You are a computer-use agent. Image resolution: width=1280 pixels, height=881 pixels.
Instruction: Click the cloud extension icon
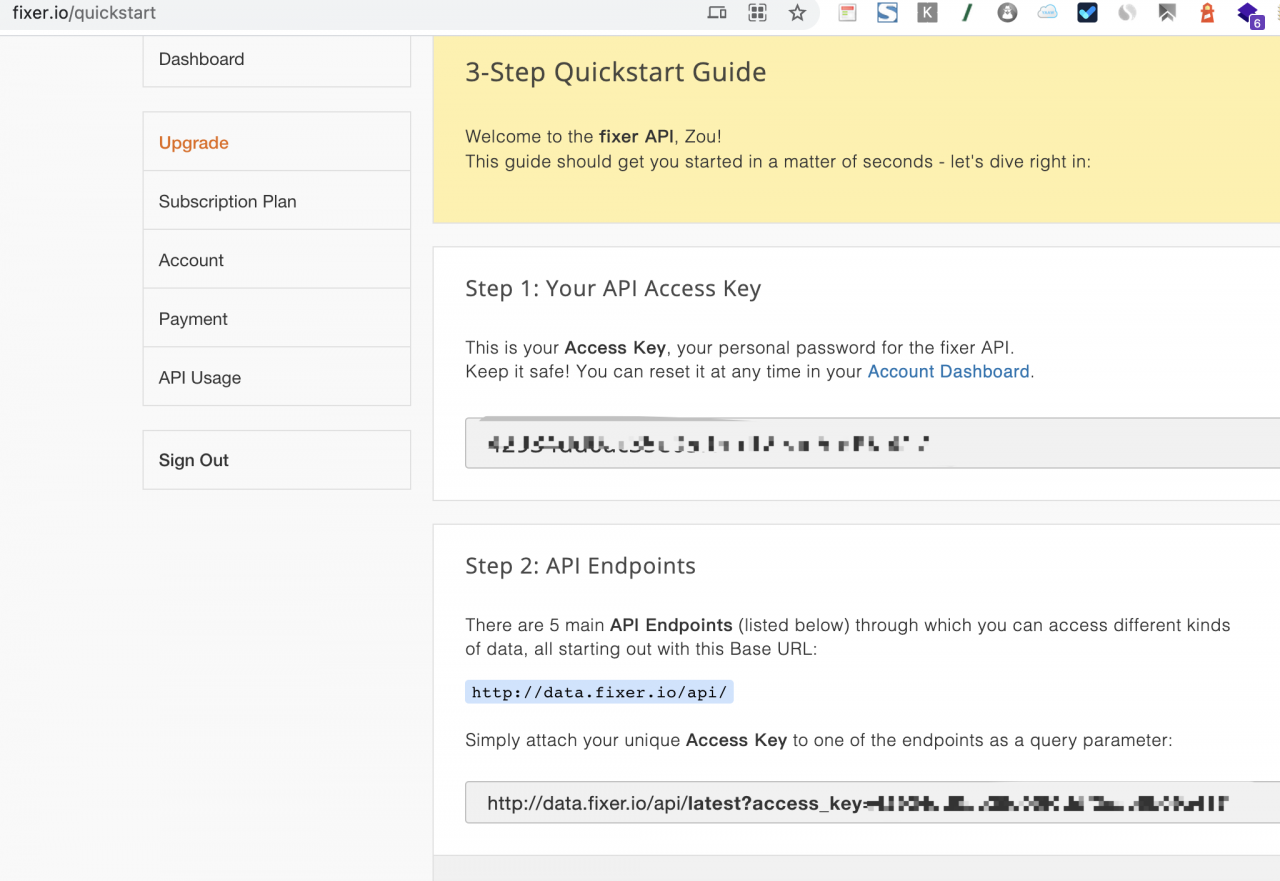(x=1047, y=13)
